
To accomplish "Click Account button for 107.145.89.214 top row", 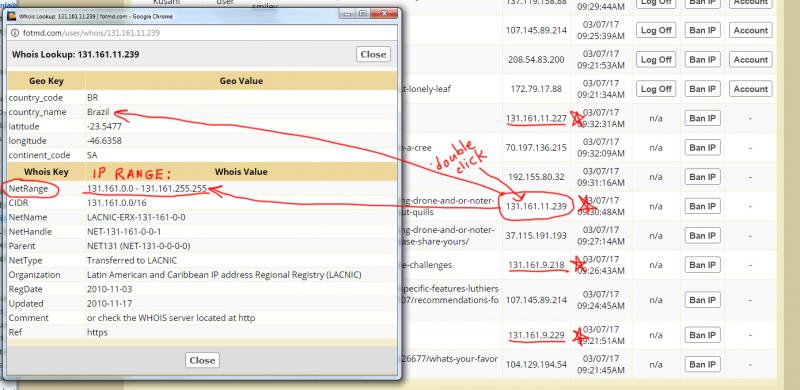I will (x=751, y=30).
